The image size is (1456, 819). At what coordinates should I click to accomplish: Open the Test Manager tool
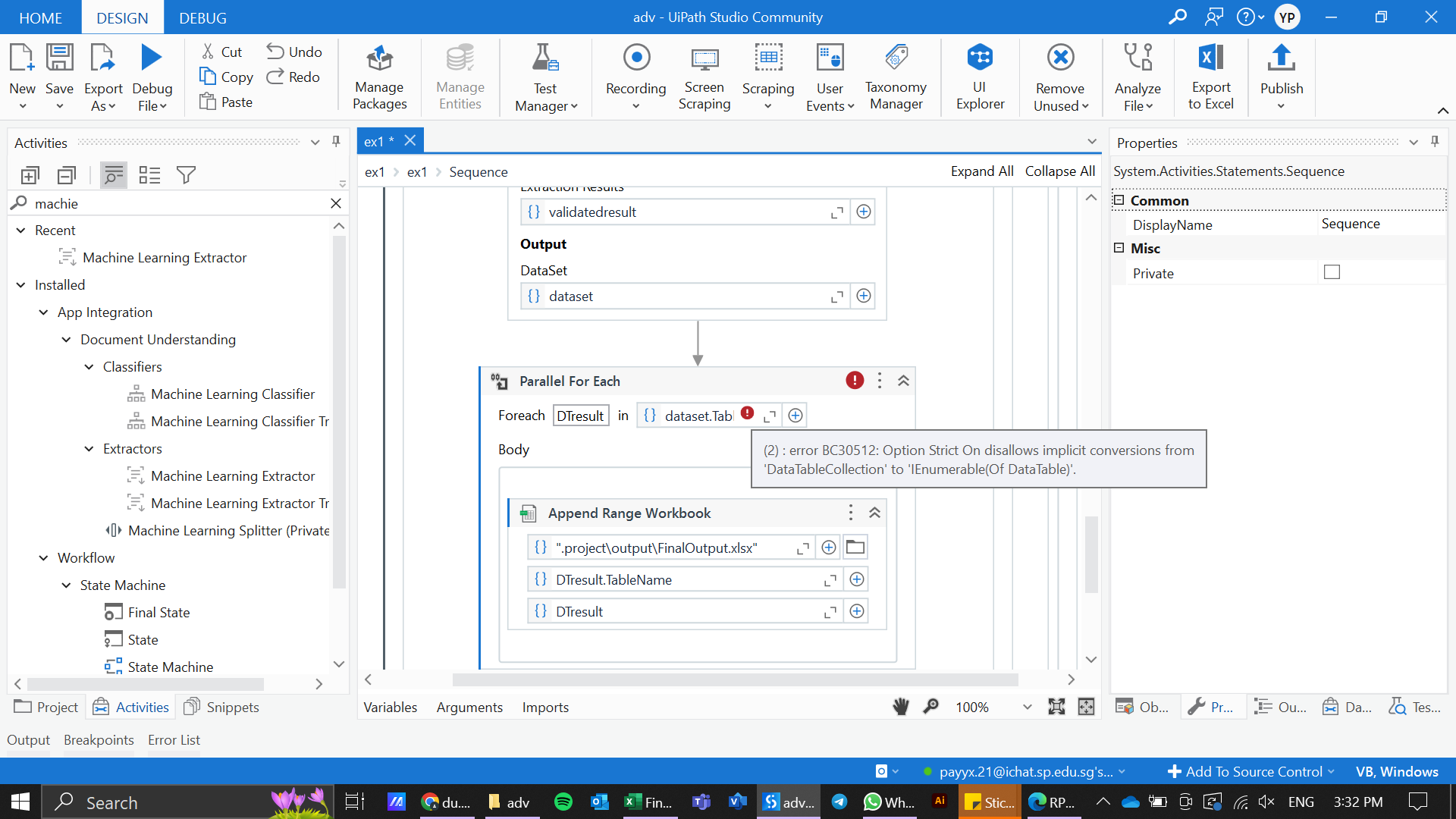(545, 77)
